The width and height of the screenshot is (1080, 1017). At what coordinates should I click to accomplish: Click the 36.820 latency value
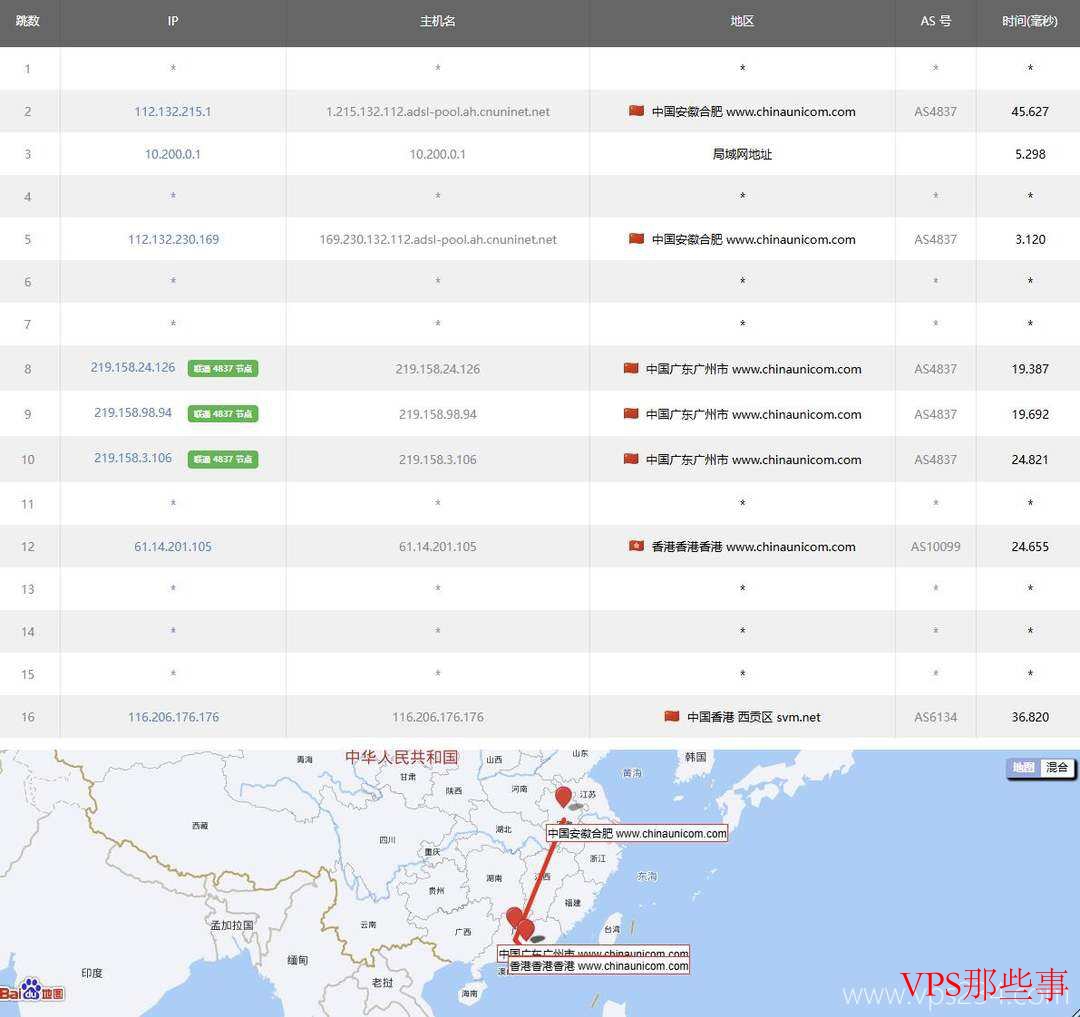1030,717
